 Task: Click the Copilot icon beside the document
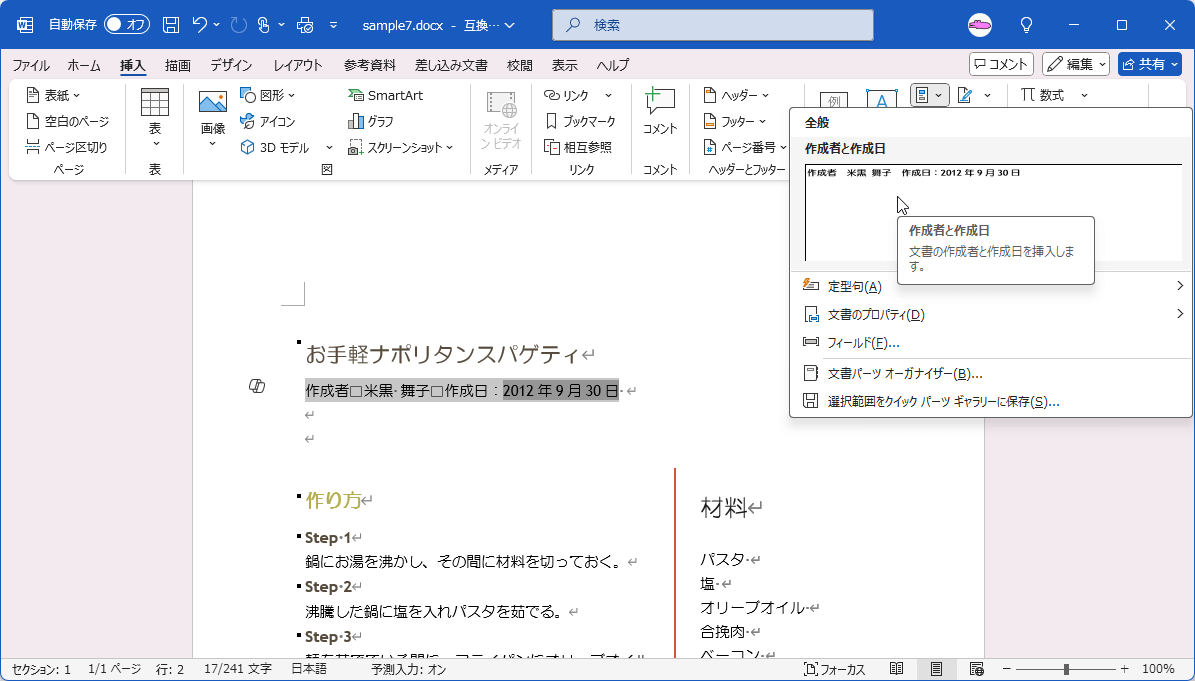(x=257, y=386)
